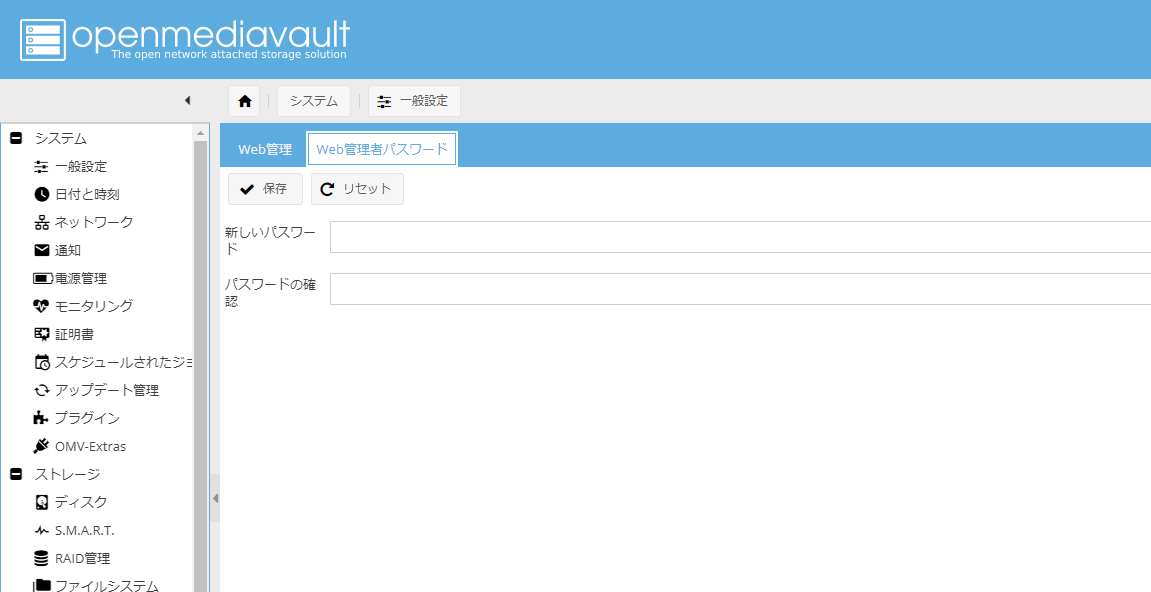Screen dimensions: 1151x592
Task: Focus the パスワードの確認 input field
Action: coord(740,289)
